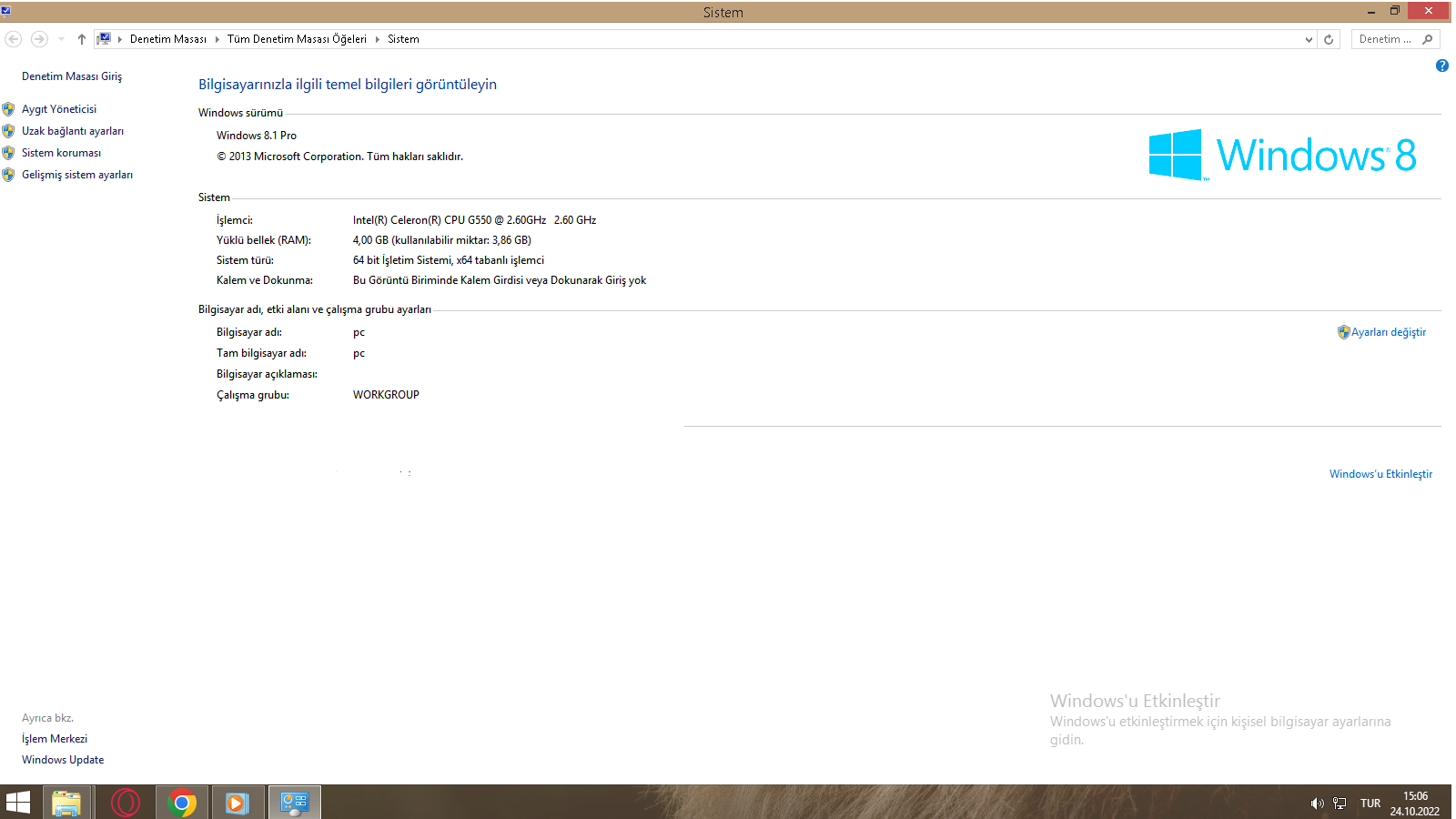Click the Bilgisayarınızla ilgili temel bilgileri görüntüleyin heading

pyautogui.click(x=348, y=85)
